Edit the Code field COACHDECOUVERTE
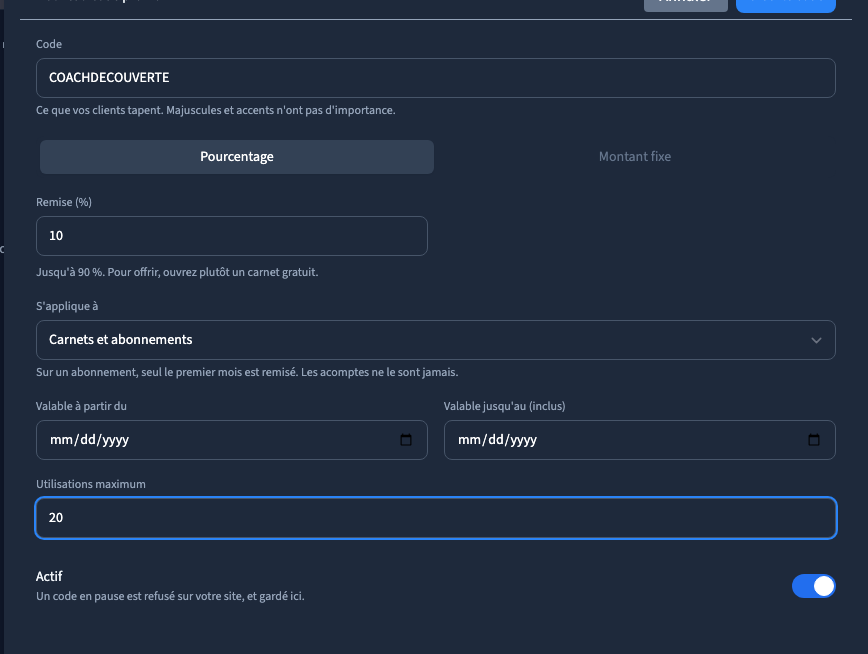868x654 pixels. 436,78
